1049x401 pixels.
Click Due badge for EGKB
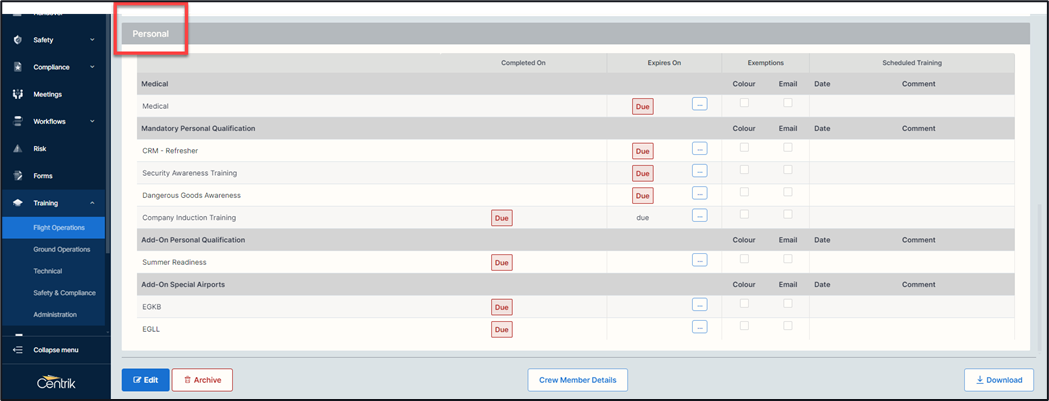[x=502, y=307]
